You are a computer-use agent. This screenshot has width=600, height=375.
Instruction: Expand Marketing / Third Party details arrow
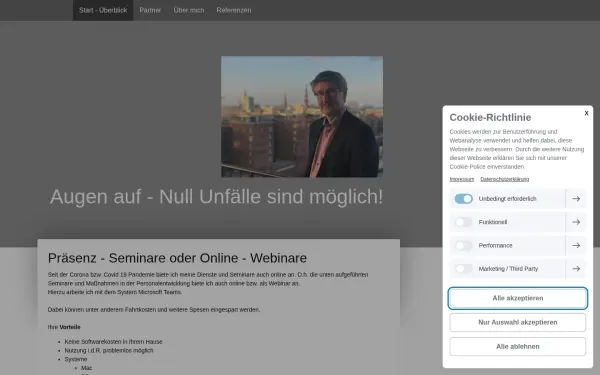click(576, 269)
